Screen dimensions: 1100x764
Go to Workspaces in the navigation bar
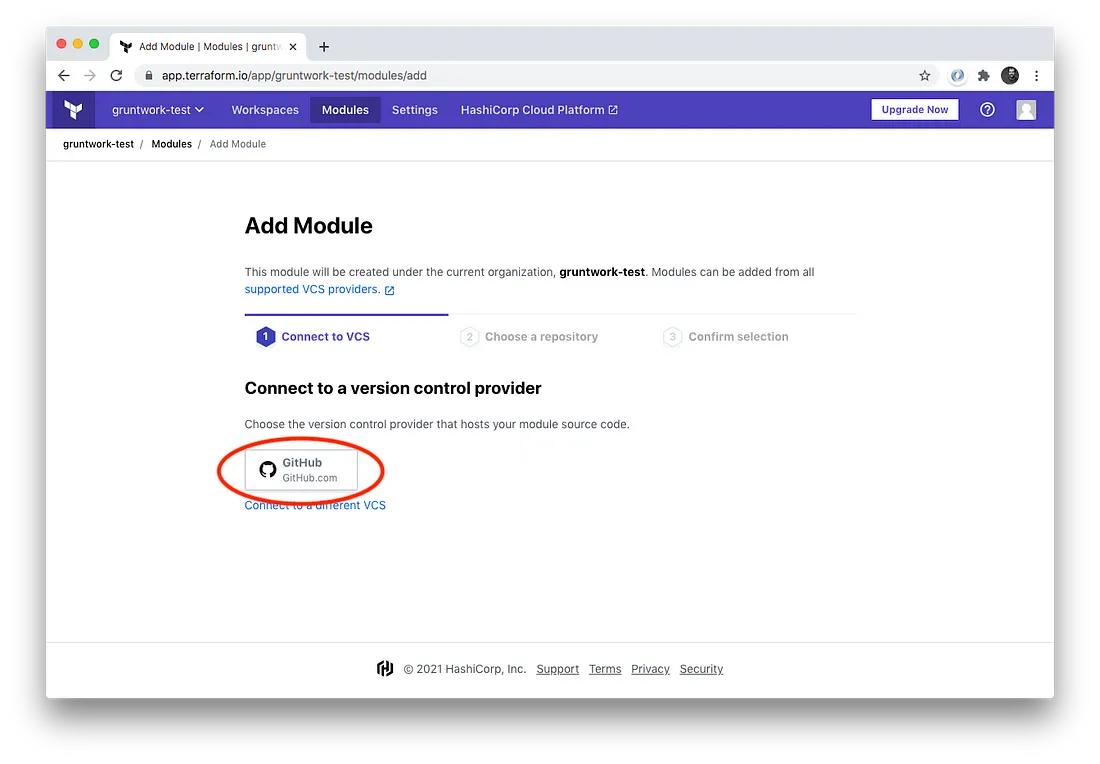click(265, 110)
